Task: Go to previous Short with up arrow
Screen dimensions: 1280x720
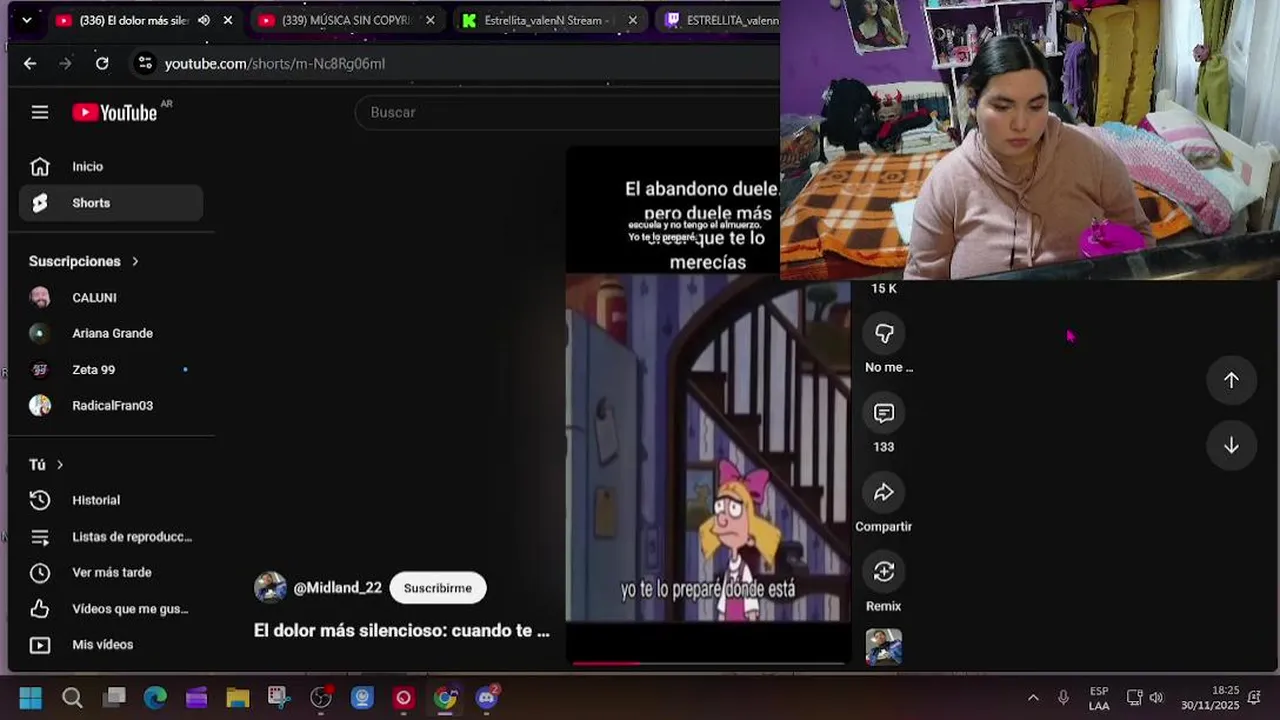Action: [x=1231, y=380]
